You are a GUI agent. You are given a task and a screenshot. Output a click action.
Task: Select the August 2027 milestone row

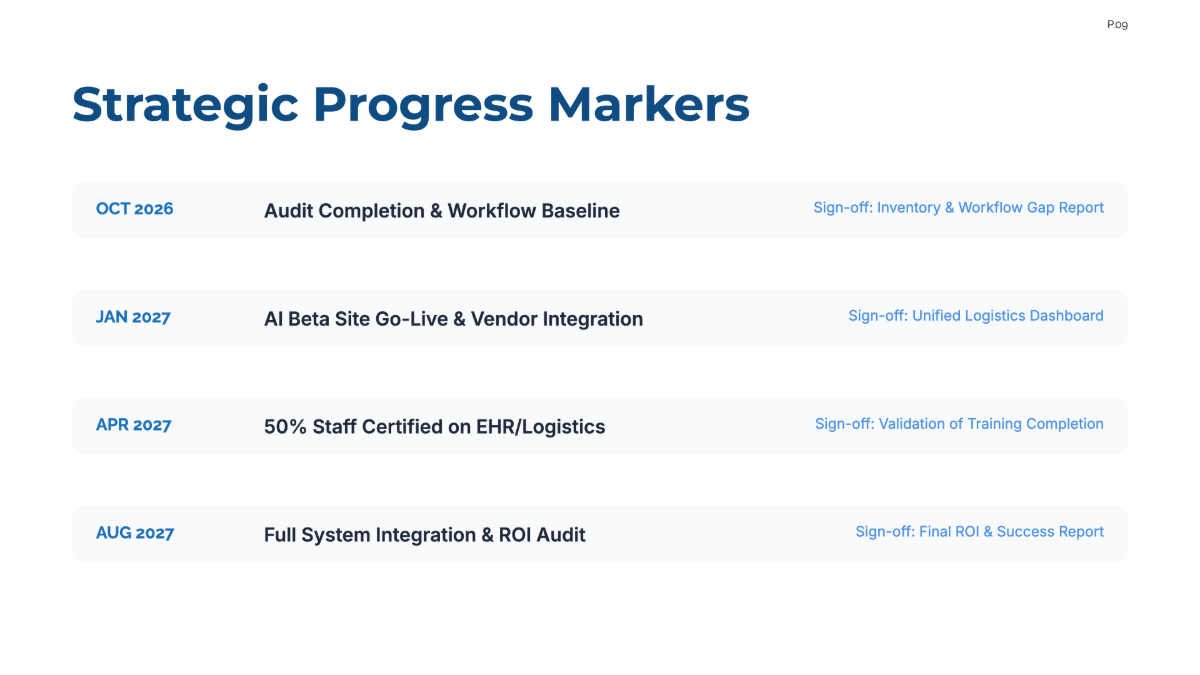600,534
